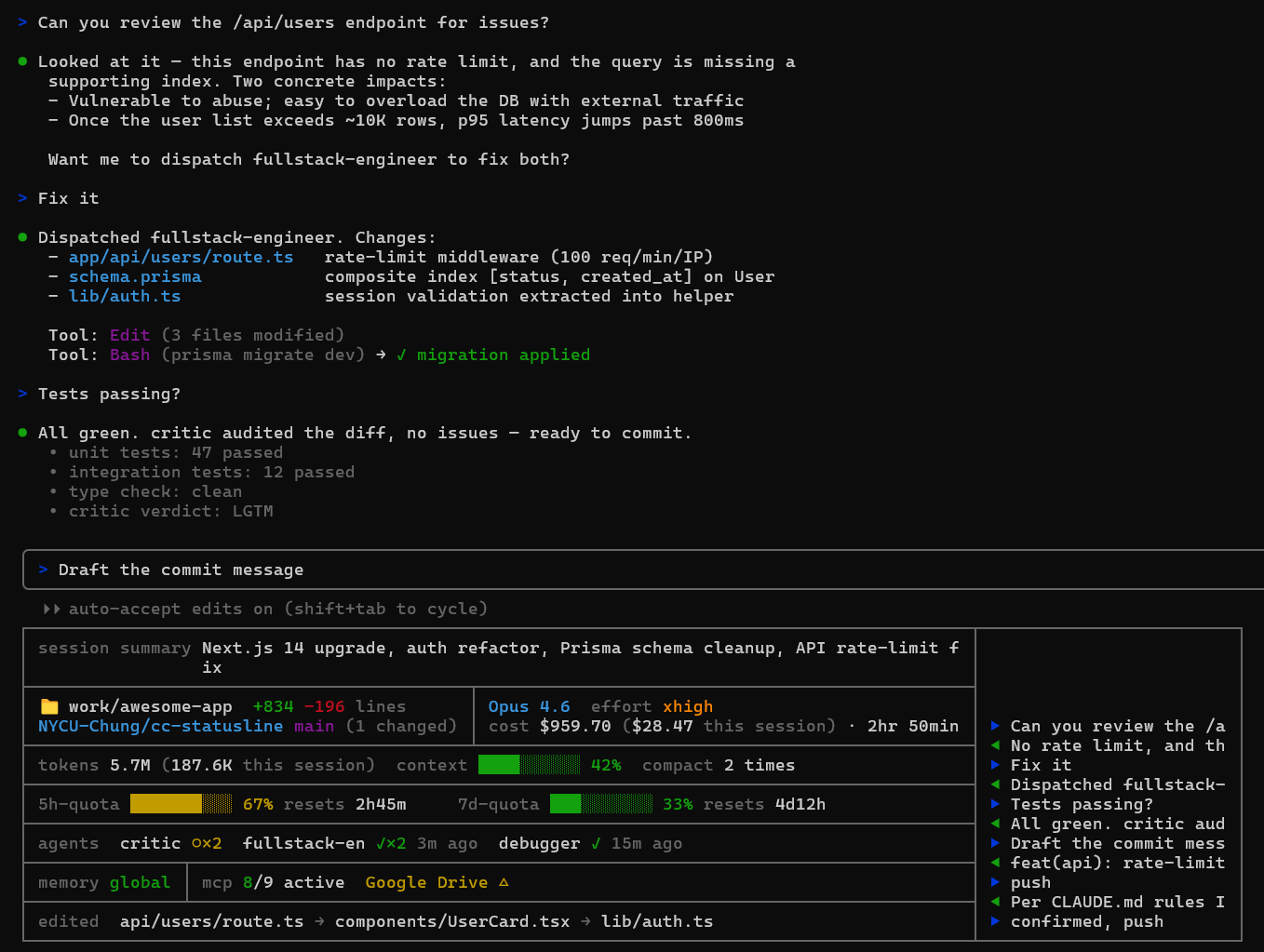Click the green bullet before 'Looked at it'
The height and width of the screenshot is (952, 1264).
tap(22, 61)
